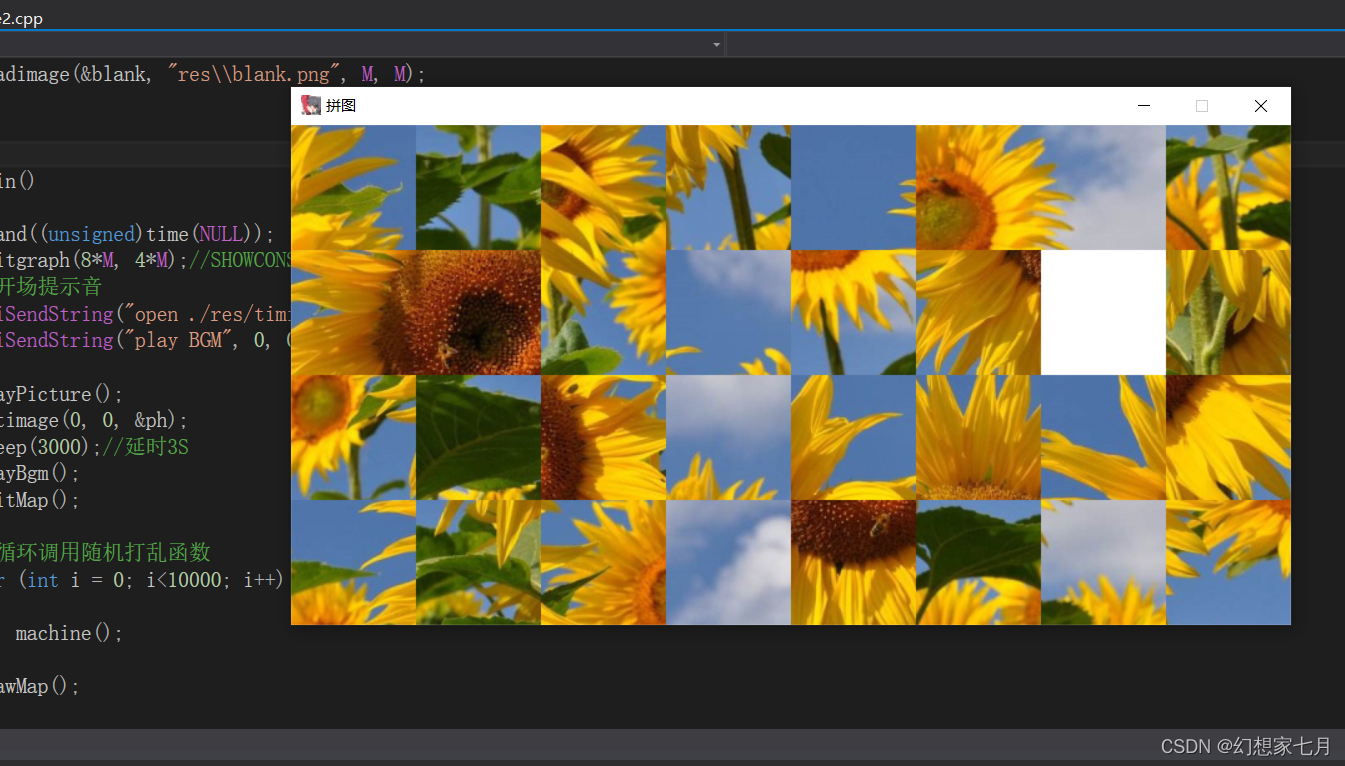Click the code line itMap();
Viewport: 1345px width, 766px height.
pyautogui.click(x=40, y=500)
